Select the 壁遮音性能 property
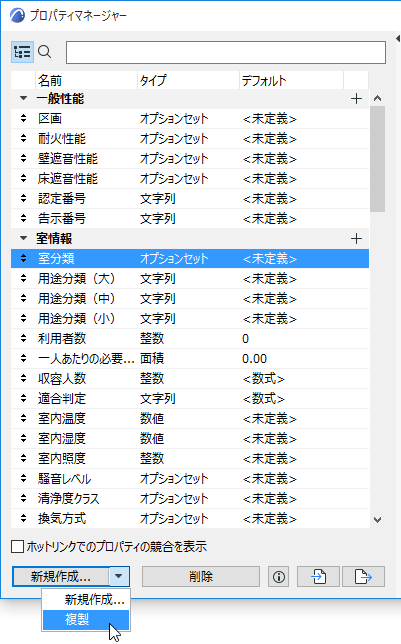 tap(190, 159)
